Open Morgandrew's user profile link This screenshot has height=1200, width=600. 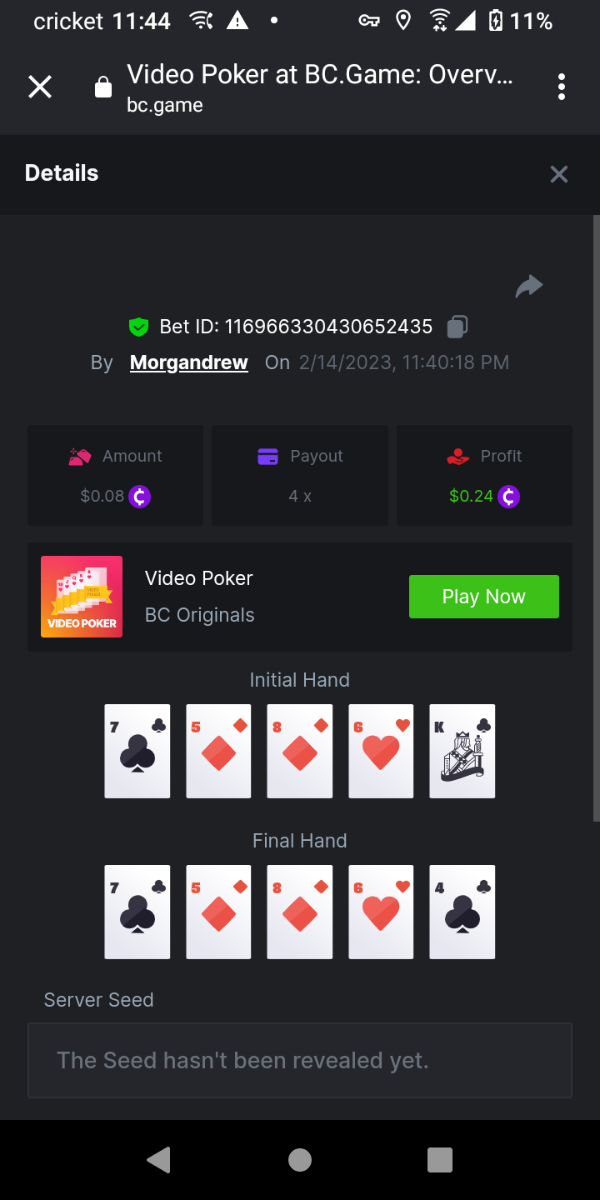point(189,362)
